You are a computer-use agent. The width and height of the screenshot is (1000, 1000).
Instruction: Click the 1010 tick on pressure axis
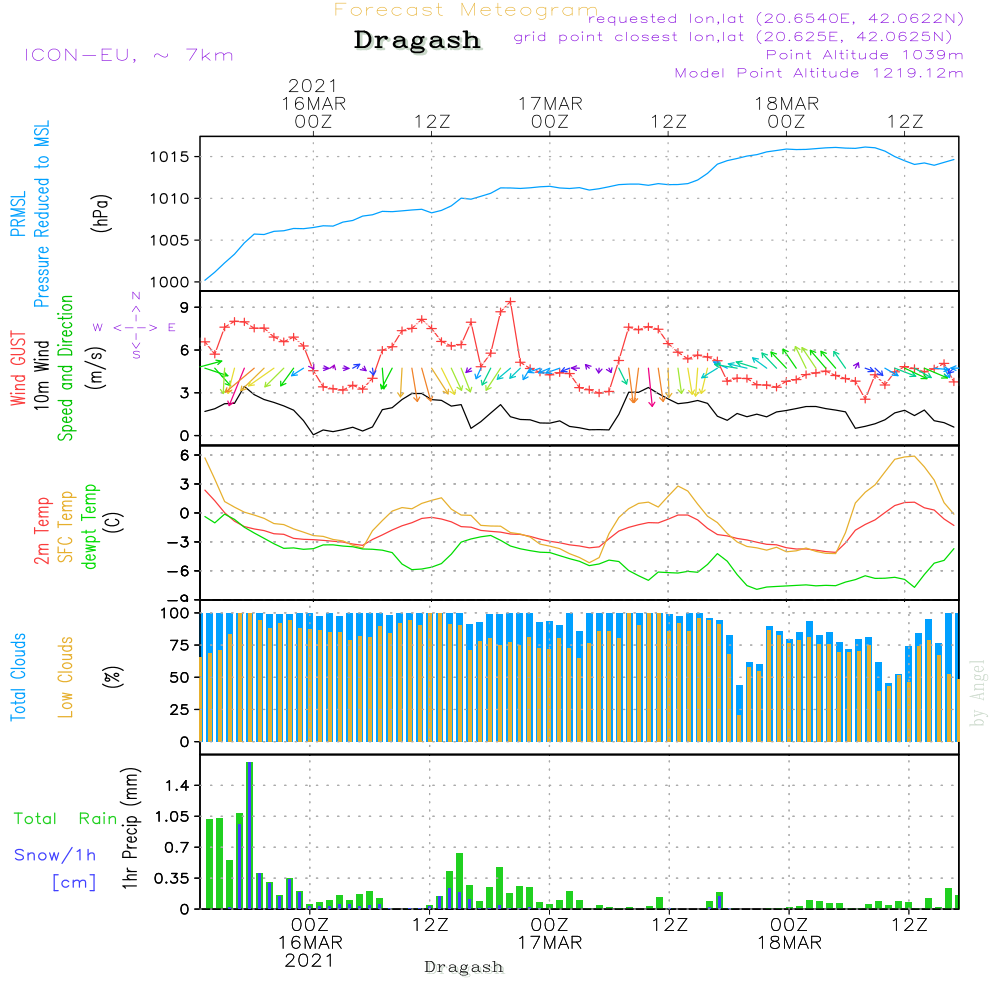(170, 199)
